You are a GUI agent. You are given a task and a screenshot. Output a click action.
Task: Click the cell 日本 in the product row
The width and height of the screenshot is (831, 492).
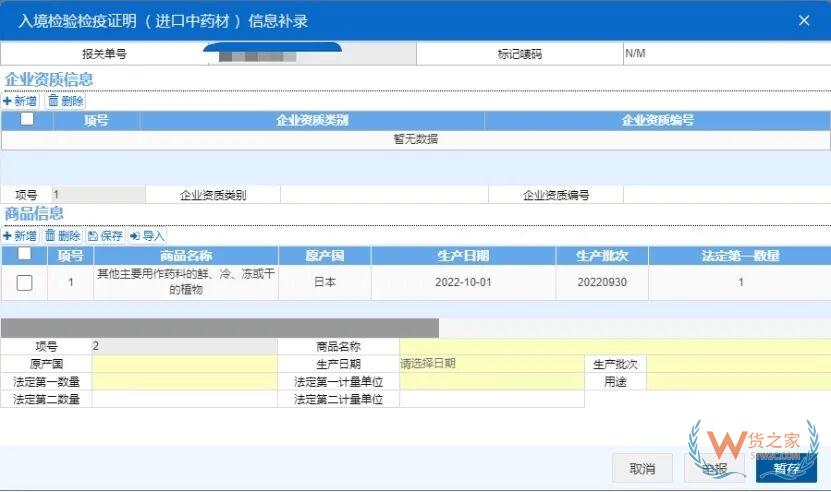(x=325, y=282)
